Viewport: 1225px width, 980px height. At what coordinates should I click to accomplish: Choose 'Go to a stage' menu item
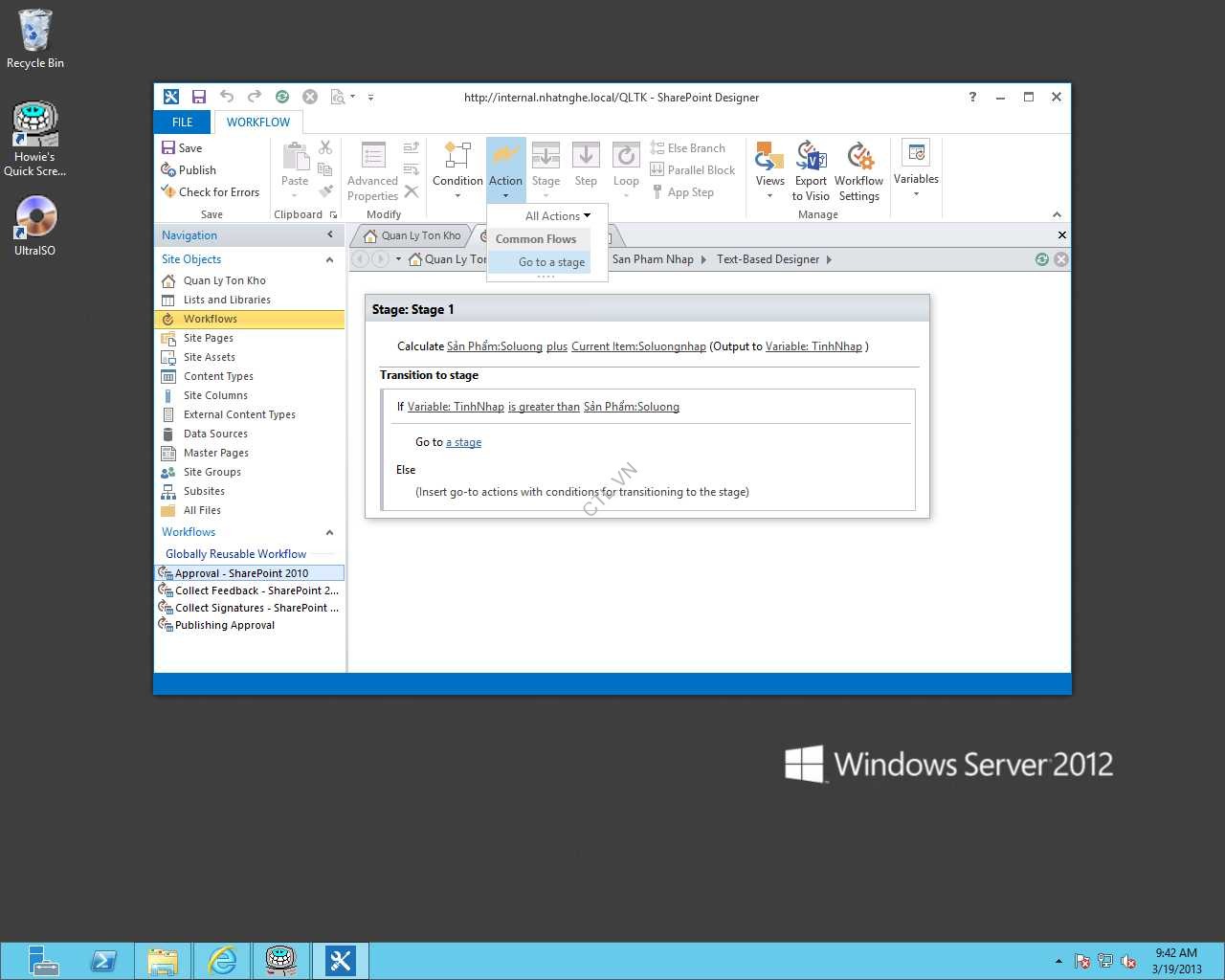tap(551, 262)
